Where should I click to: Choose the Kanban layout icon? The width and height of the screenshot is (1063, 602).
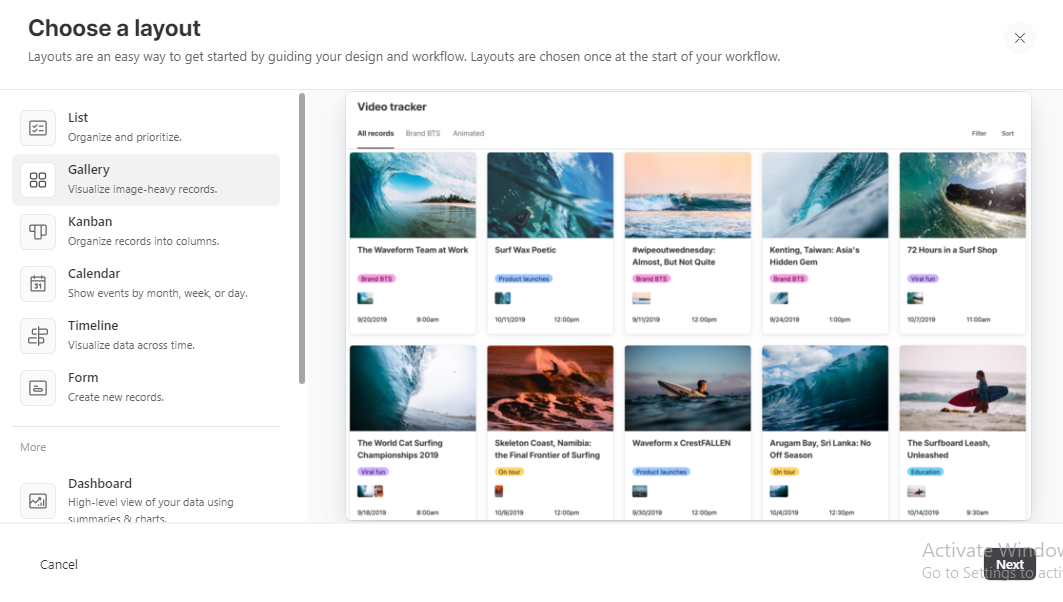[x=38, y=231]
